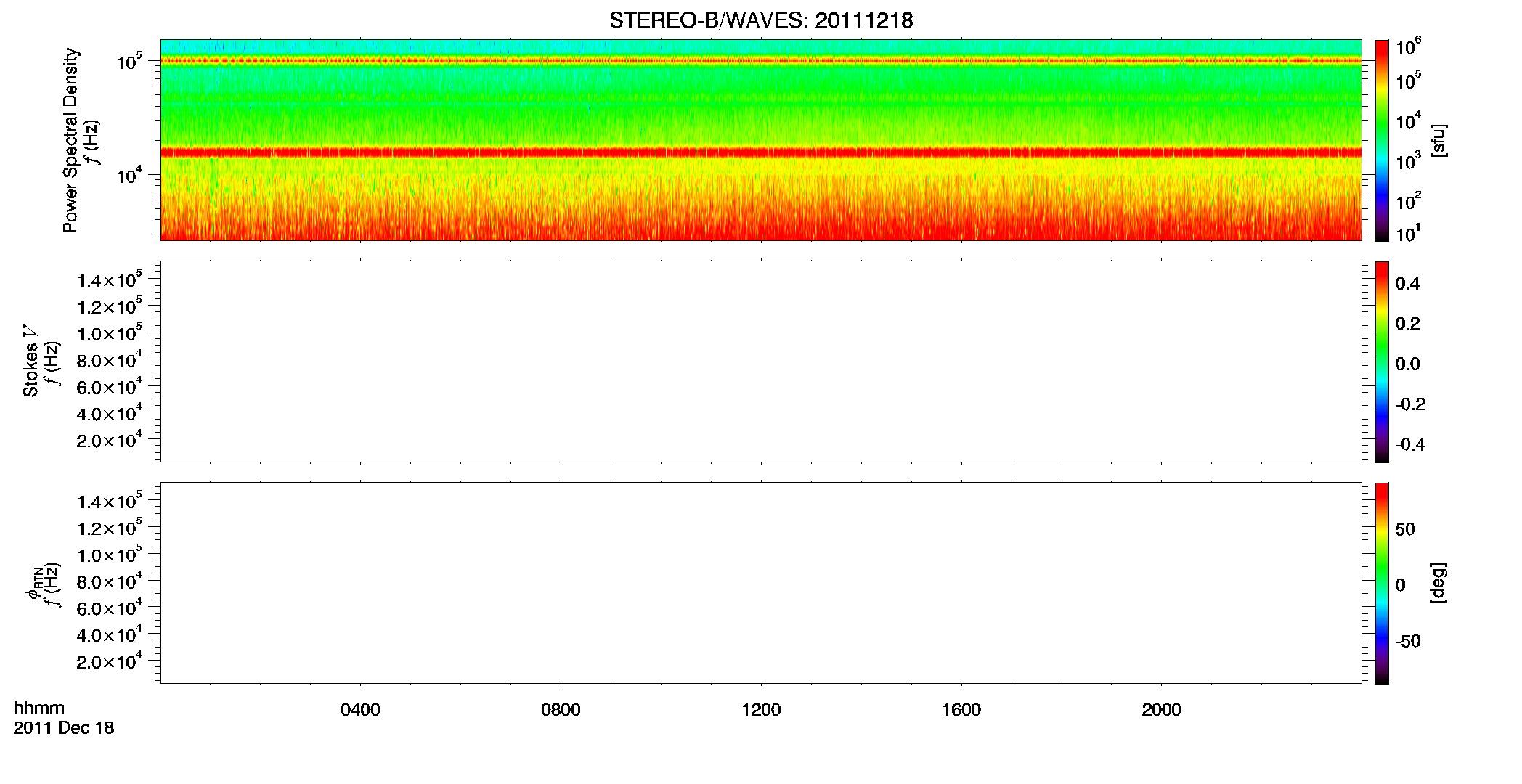Click the empty Stokes V panel
This screenshot has width=1522, height=784.
[x=761, y=362]
